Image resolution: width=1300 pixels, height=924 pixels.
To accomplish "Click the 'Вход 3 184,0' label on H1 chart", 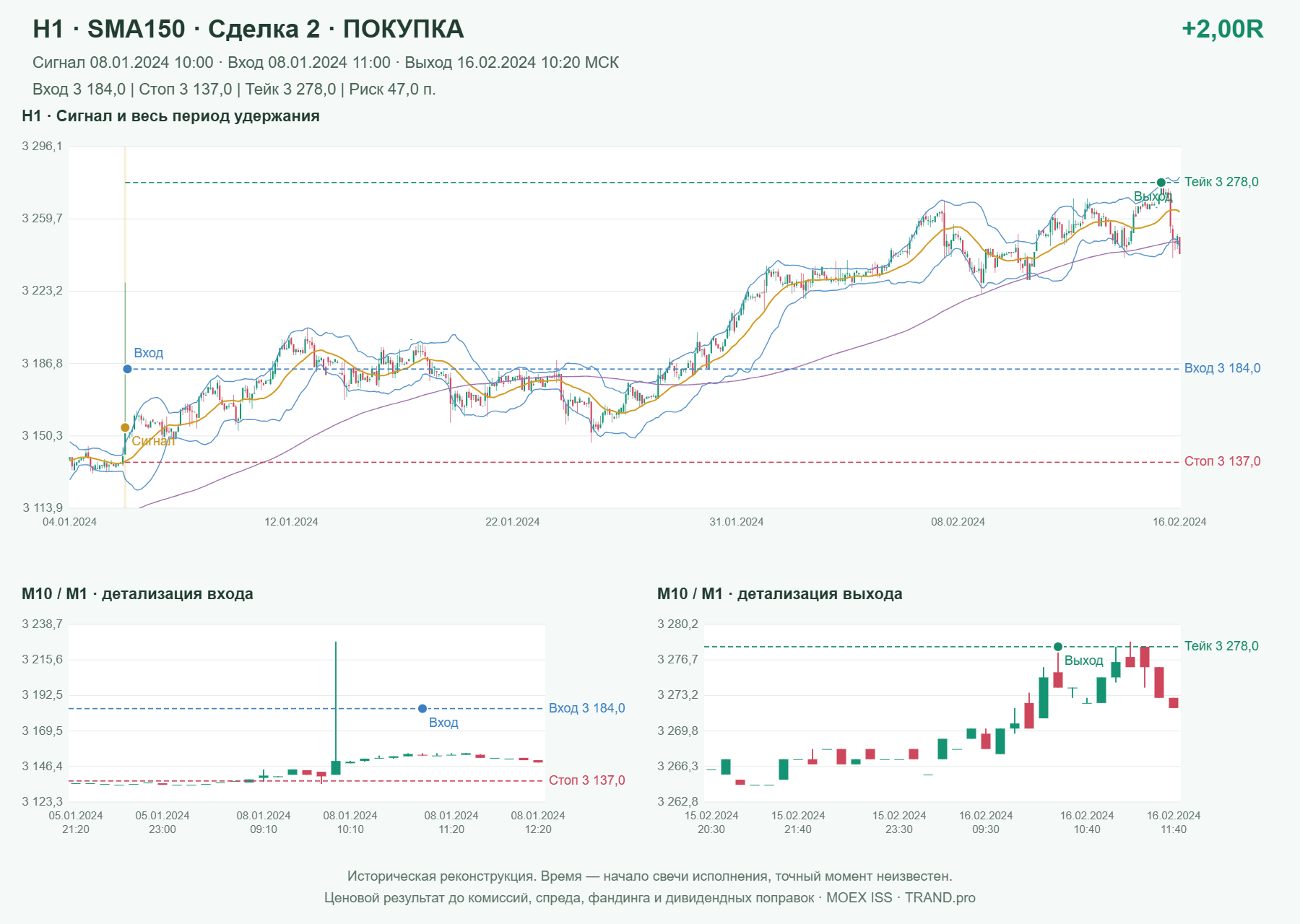I will click(x=1222, y=368).
